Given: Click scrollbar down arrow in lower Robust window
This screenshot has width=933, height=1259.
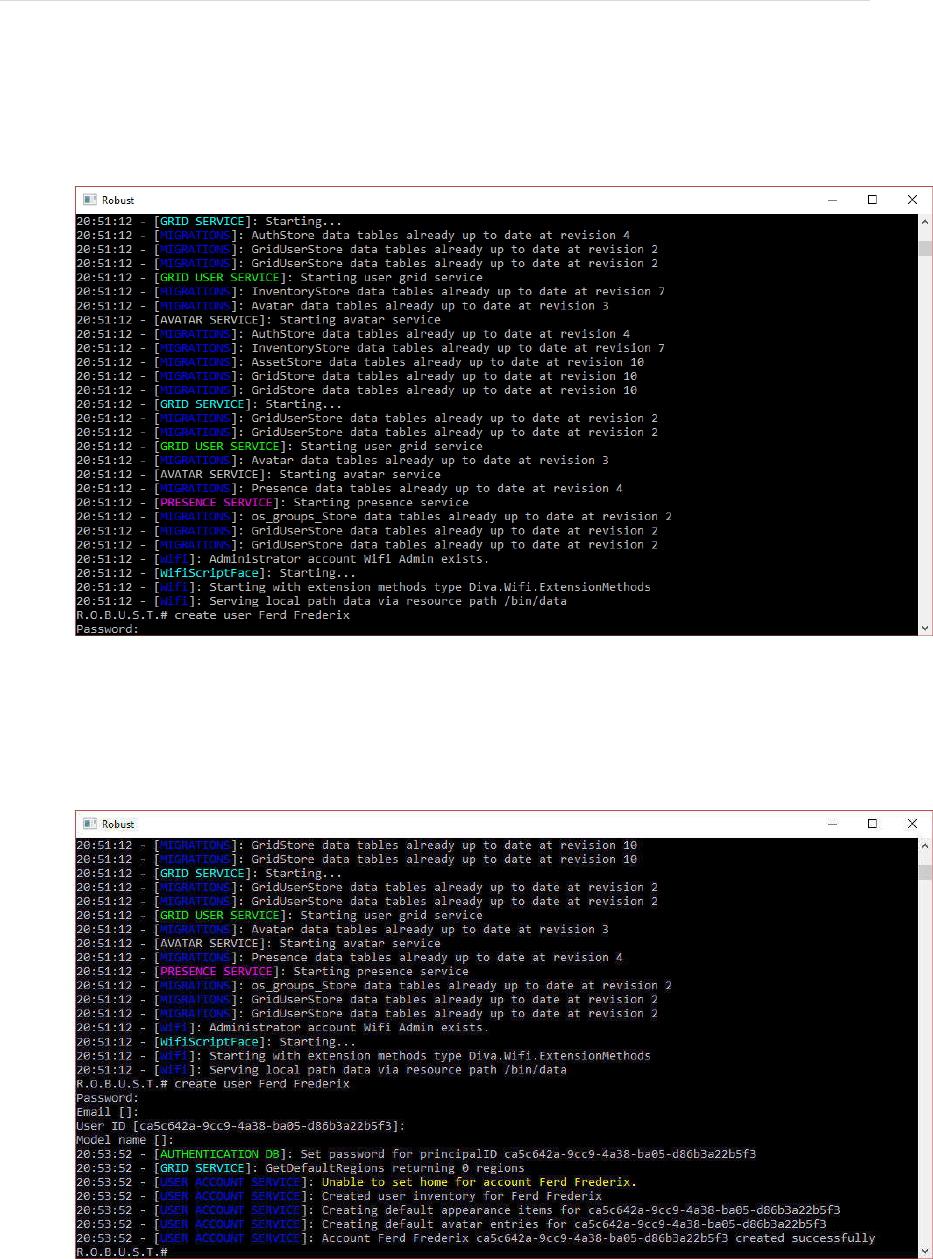Looking at the screenshot, I should click(x=925, y=1250).
